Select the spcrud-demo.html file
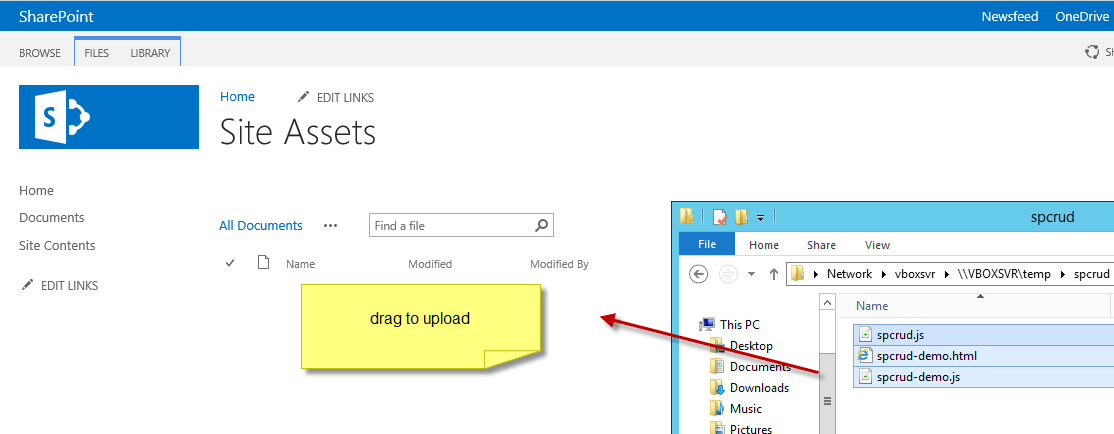The height and width of the screenshot is (434, 1114). point(983,356)
